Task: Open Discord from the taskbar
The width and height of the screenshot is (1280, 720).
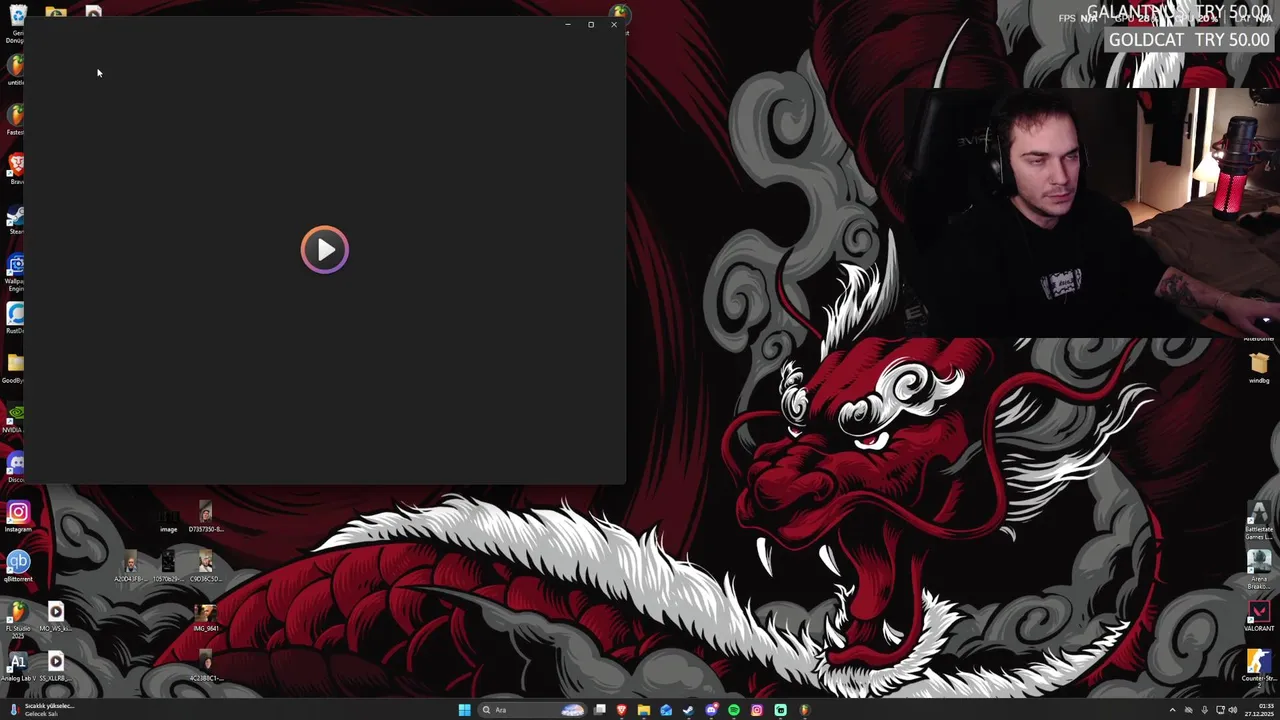Action: tap(711, 710)
